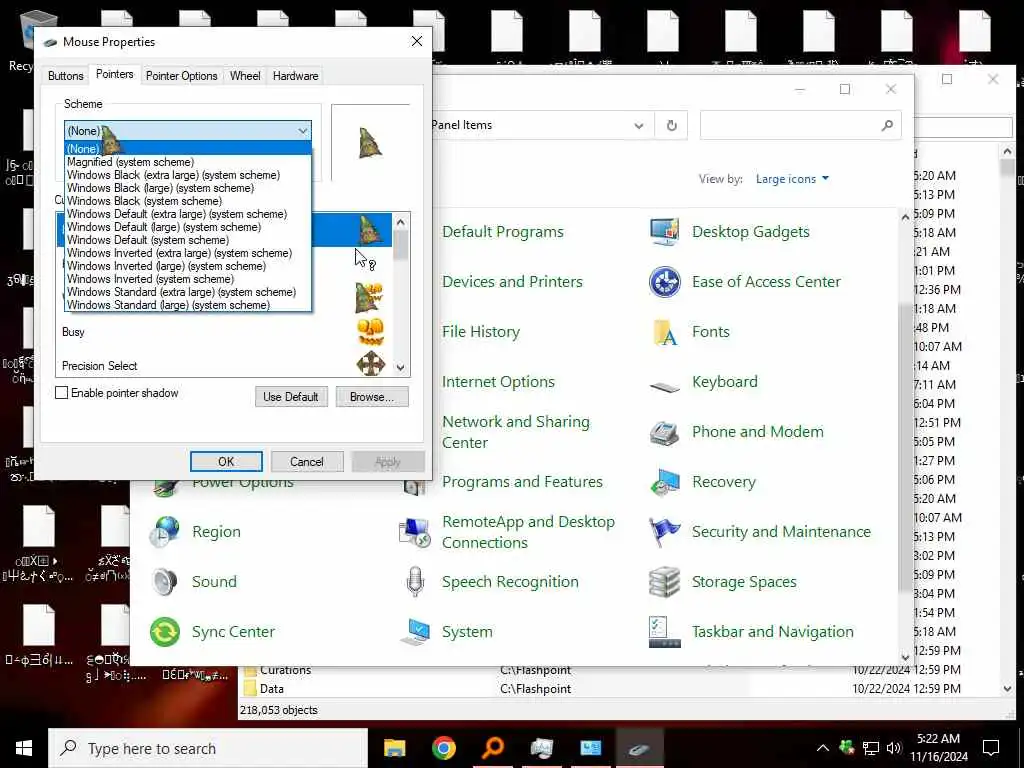The height and width of the screenshot is (768, 1024).
Task: Open the View by Large icons dropdown
Action: point(792,179)
